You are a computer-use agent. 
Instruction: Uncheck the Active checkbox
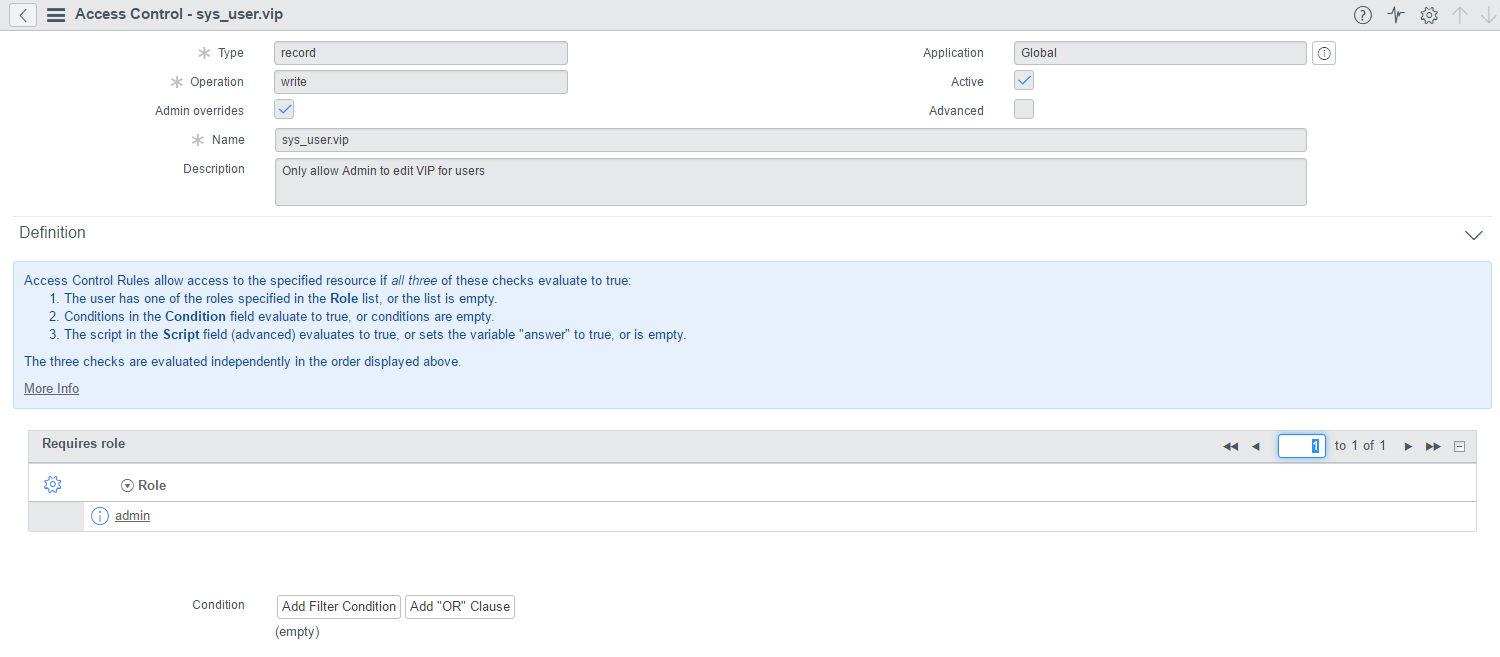pyautogui.click(x=1024, y=81)
